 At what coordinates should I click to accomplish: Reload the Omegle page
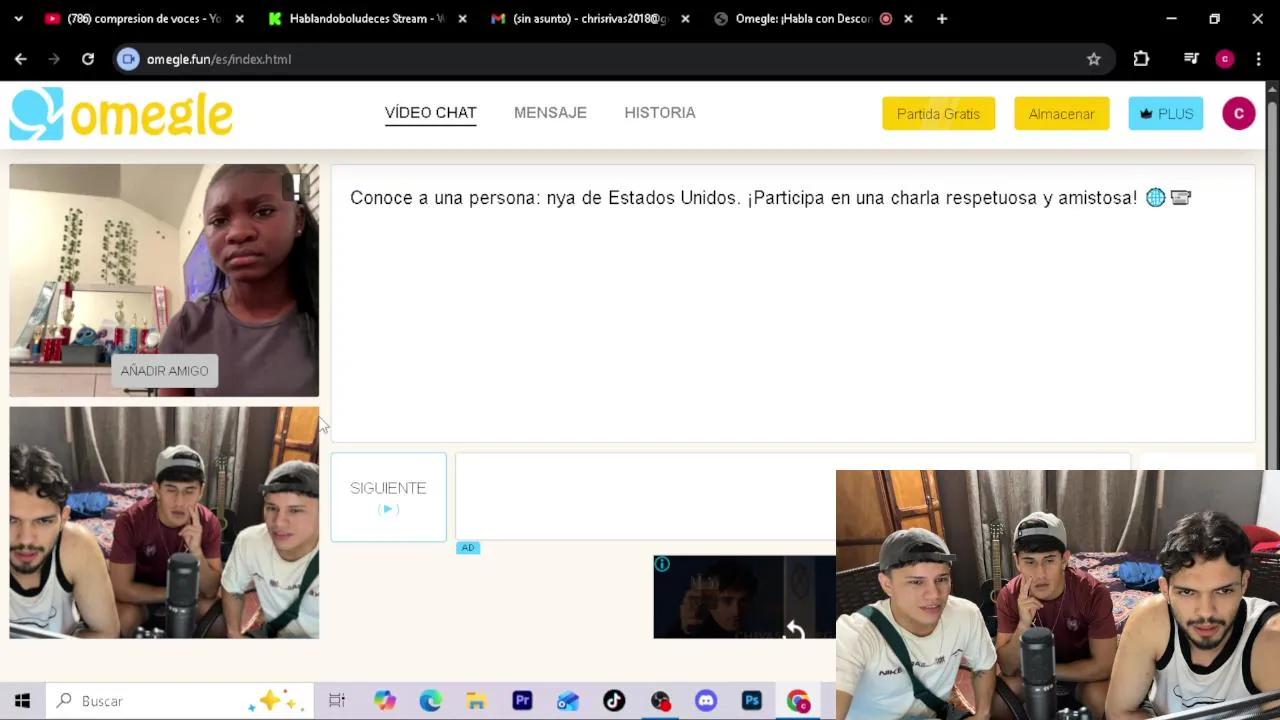[x=88, y=59]
